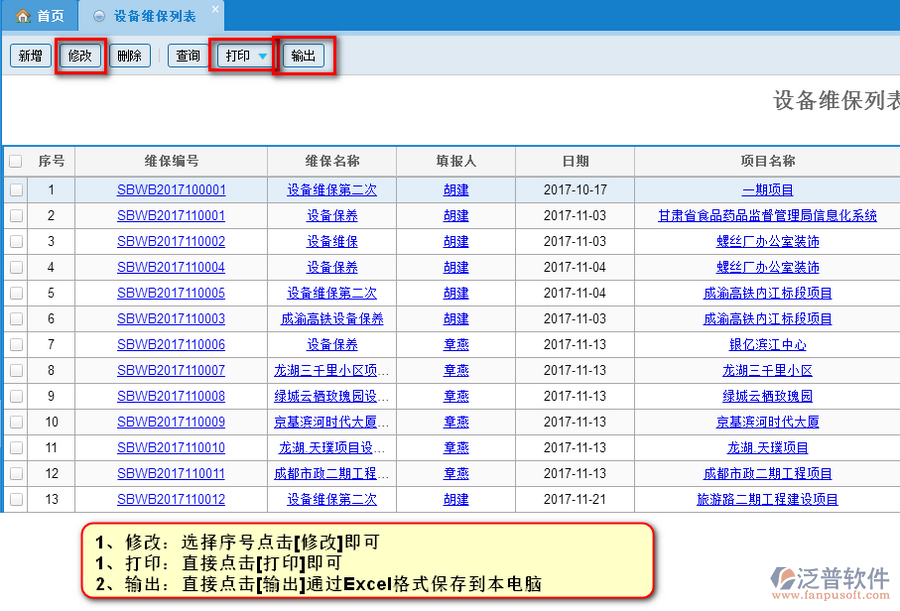Image resolution: width=900 pixels, height=611 pixels.
Task: Click the 修改 toolbar button
Action: point(80,56)
